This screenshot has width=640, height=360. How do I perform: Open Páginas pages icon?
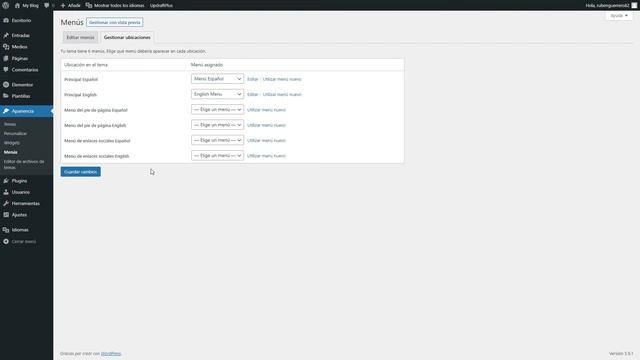[x=6, y=58]
